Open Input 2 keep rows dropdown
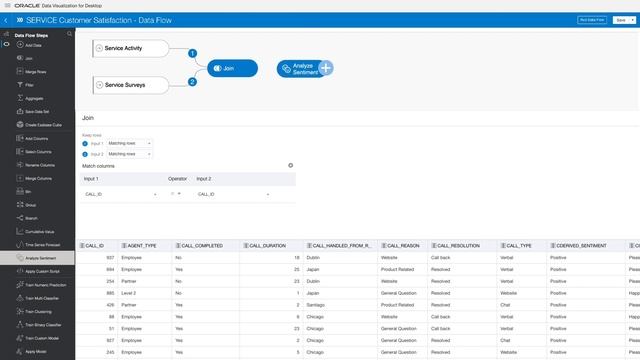The image size is (640, 360). click(129, 154)
